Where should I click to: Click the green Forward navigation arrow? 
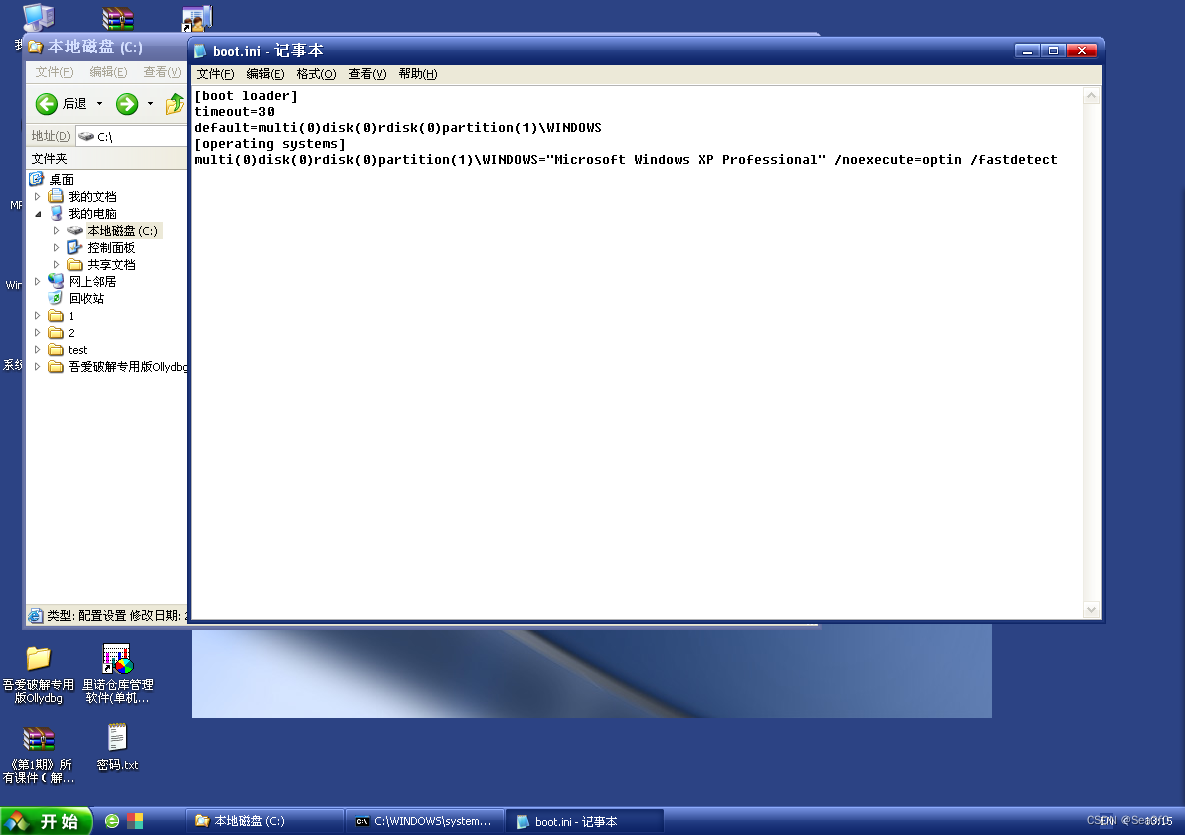pyautogui.click(x=126, y=104)
